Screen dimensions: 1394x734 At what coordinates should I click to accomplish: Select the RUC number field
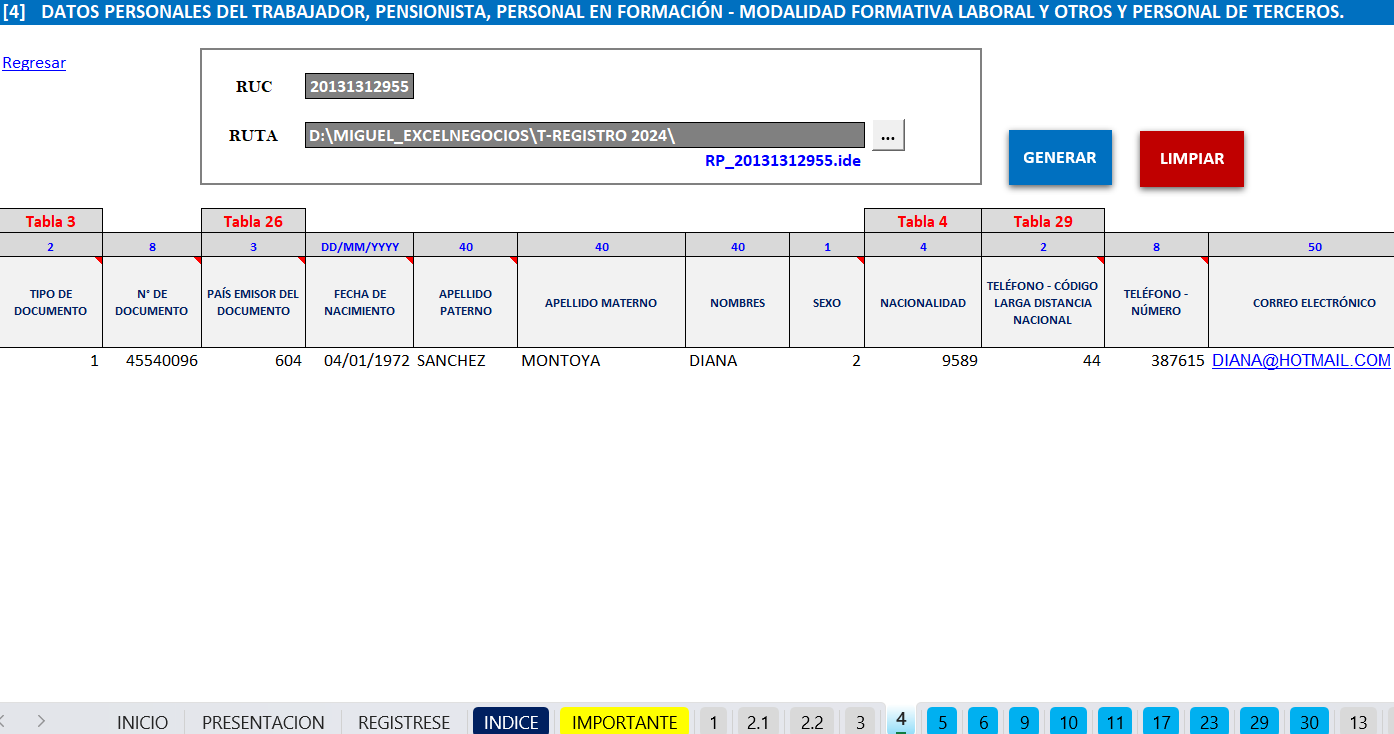tap(359, 87)
